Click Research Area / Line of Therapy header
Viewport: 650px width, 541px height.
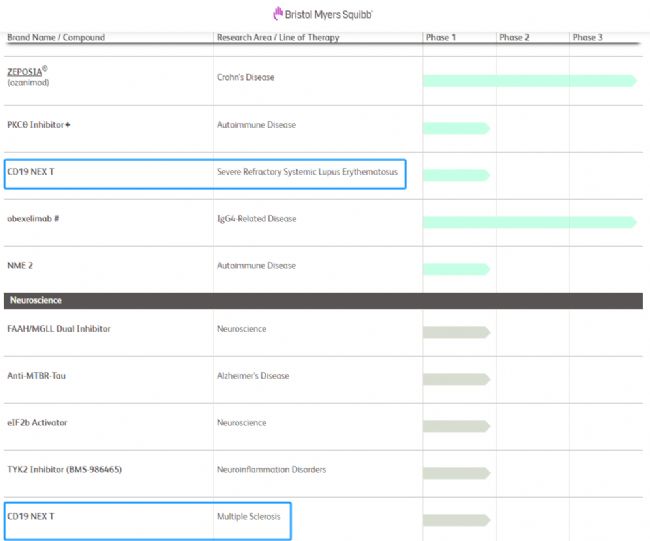click(x=278, y=37)
